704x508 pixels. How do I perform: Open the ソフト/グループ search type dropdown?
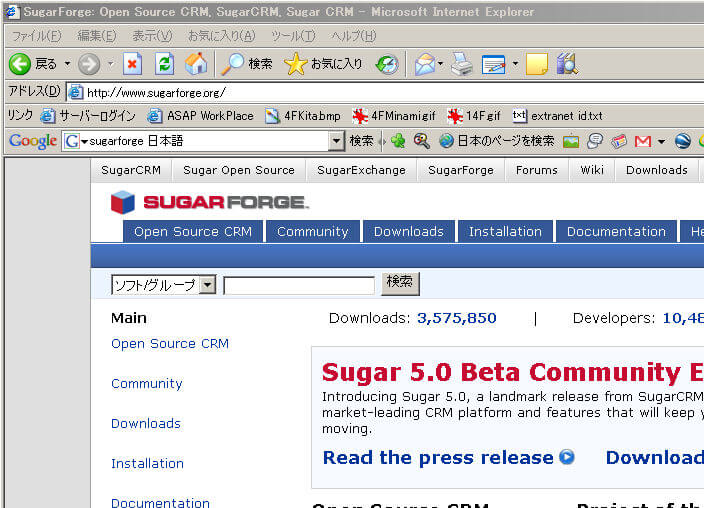208,285
